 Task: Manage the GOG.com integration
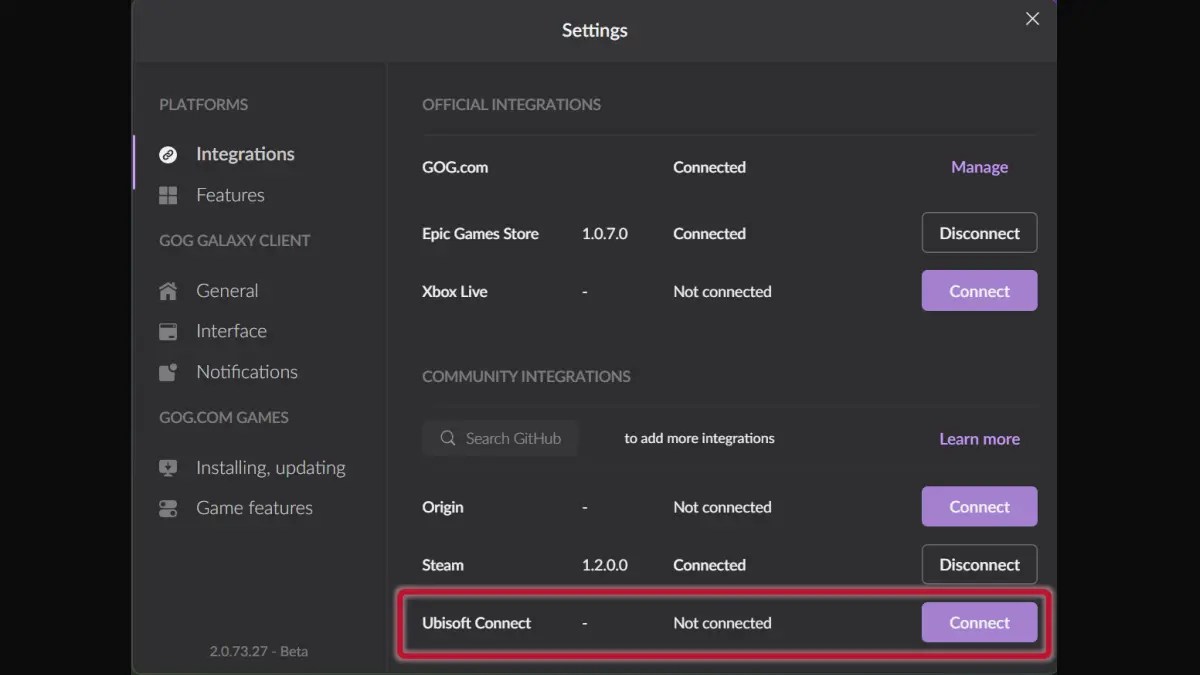[979, 166]
